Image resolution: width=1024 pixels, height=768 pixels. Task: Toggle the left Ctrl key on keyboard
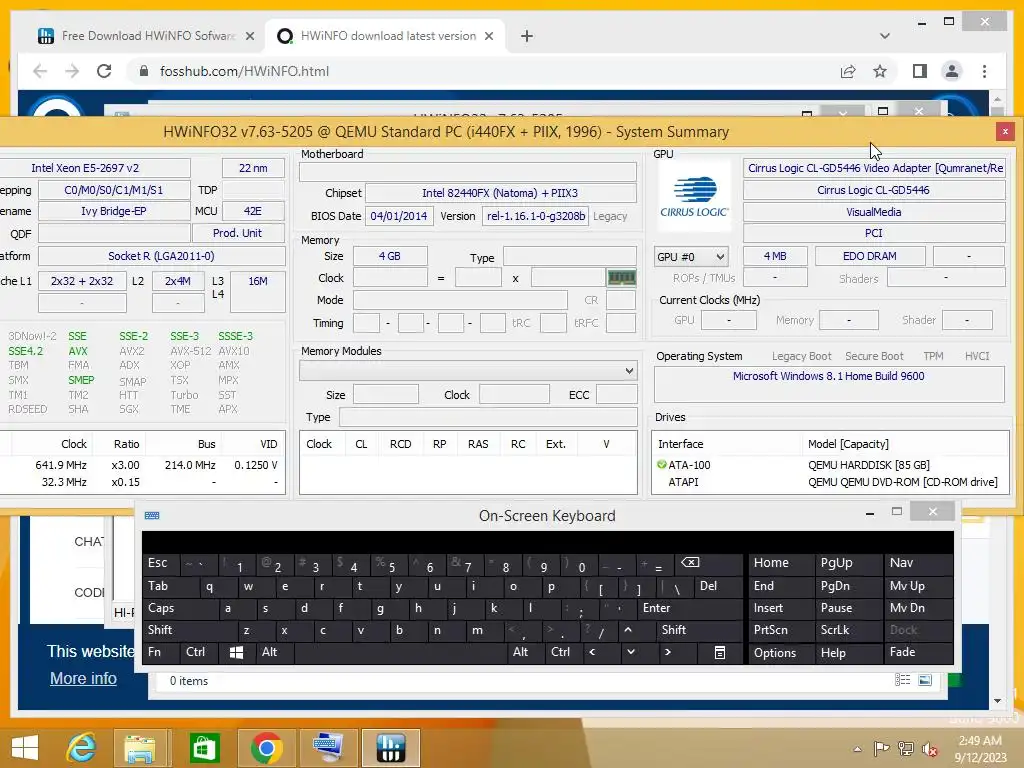pos(199,652)
